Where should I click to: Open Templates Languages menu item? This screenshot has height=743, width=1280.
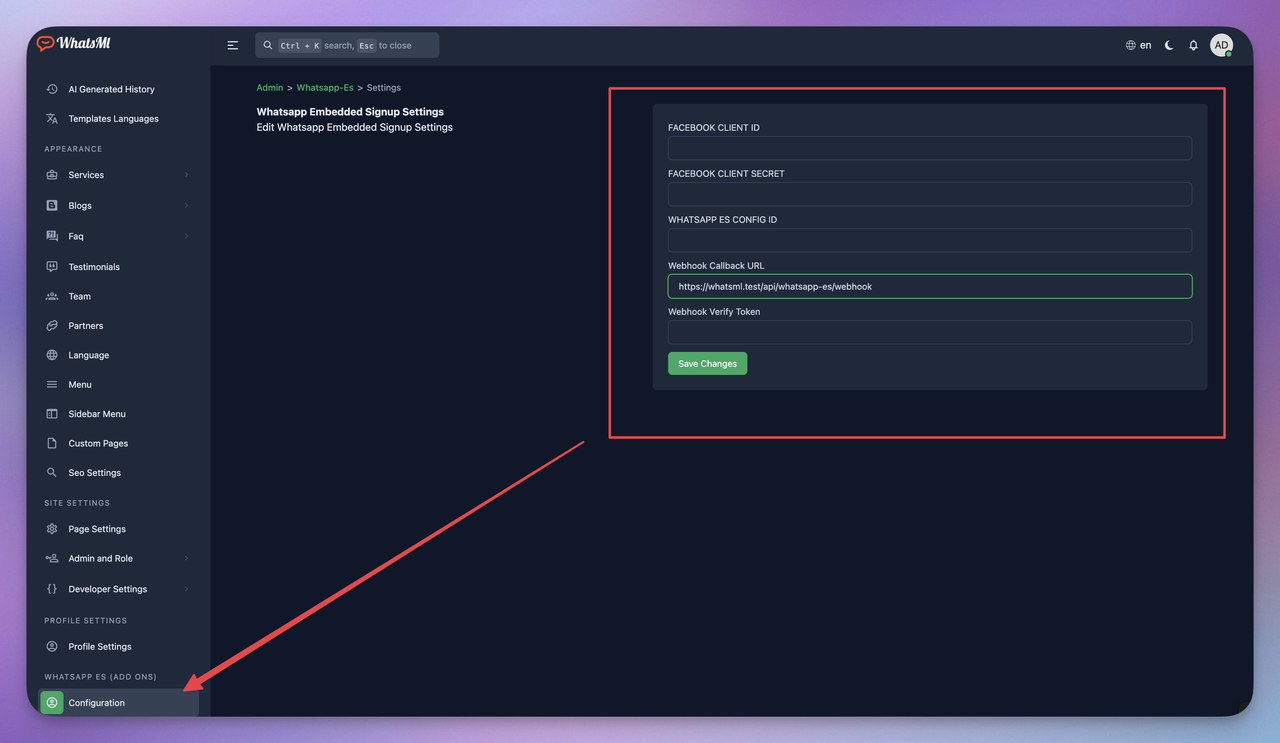point(118,118)
